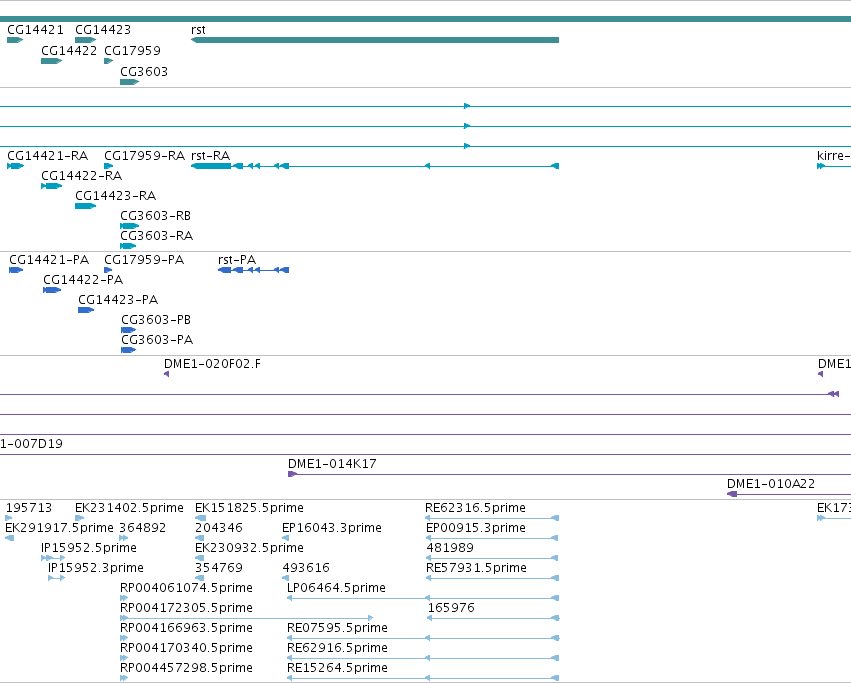Click the CG3603-PB label text
The image size is (851, 683).
pyautogui.click(x=156, y=320)
